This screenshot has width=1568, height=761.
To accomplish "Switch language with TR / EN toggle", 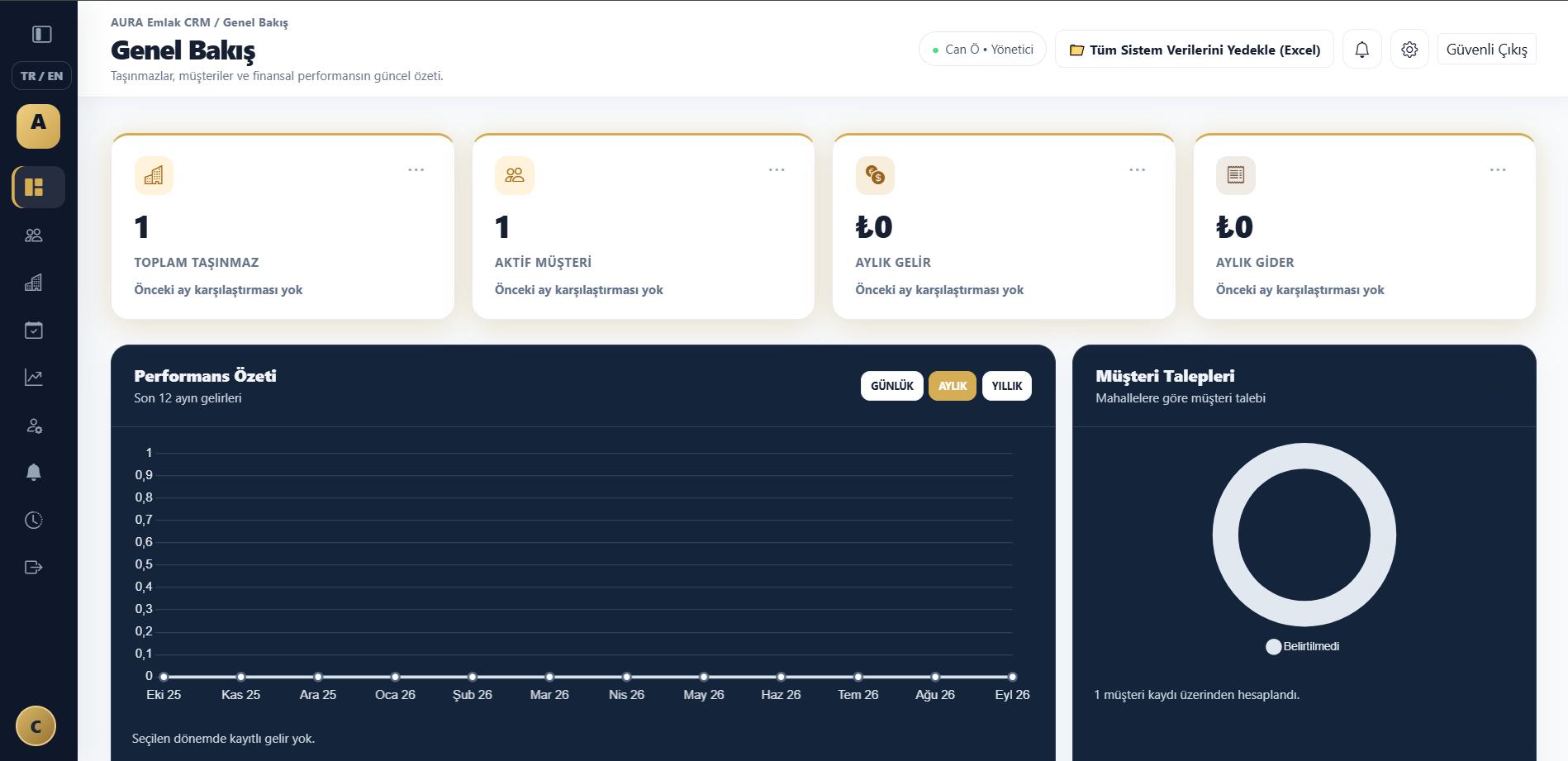I will click(x=41, y=76).
